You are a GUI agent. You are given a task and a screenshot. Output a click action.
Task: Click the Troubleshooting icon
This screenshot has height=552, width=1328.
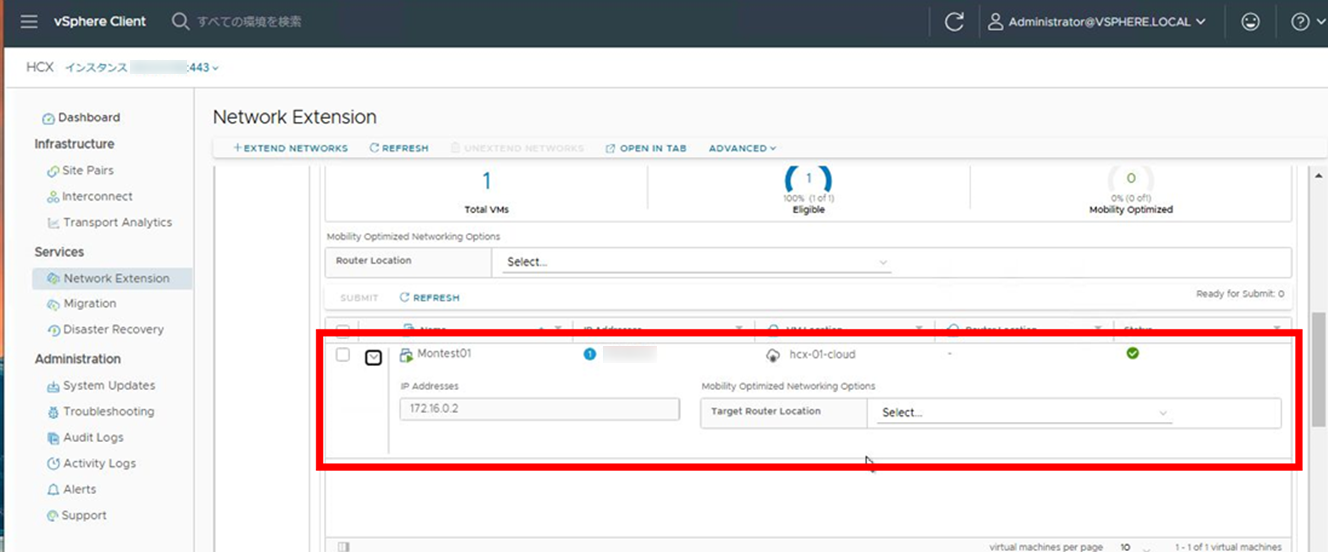point(54,412)
